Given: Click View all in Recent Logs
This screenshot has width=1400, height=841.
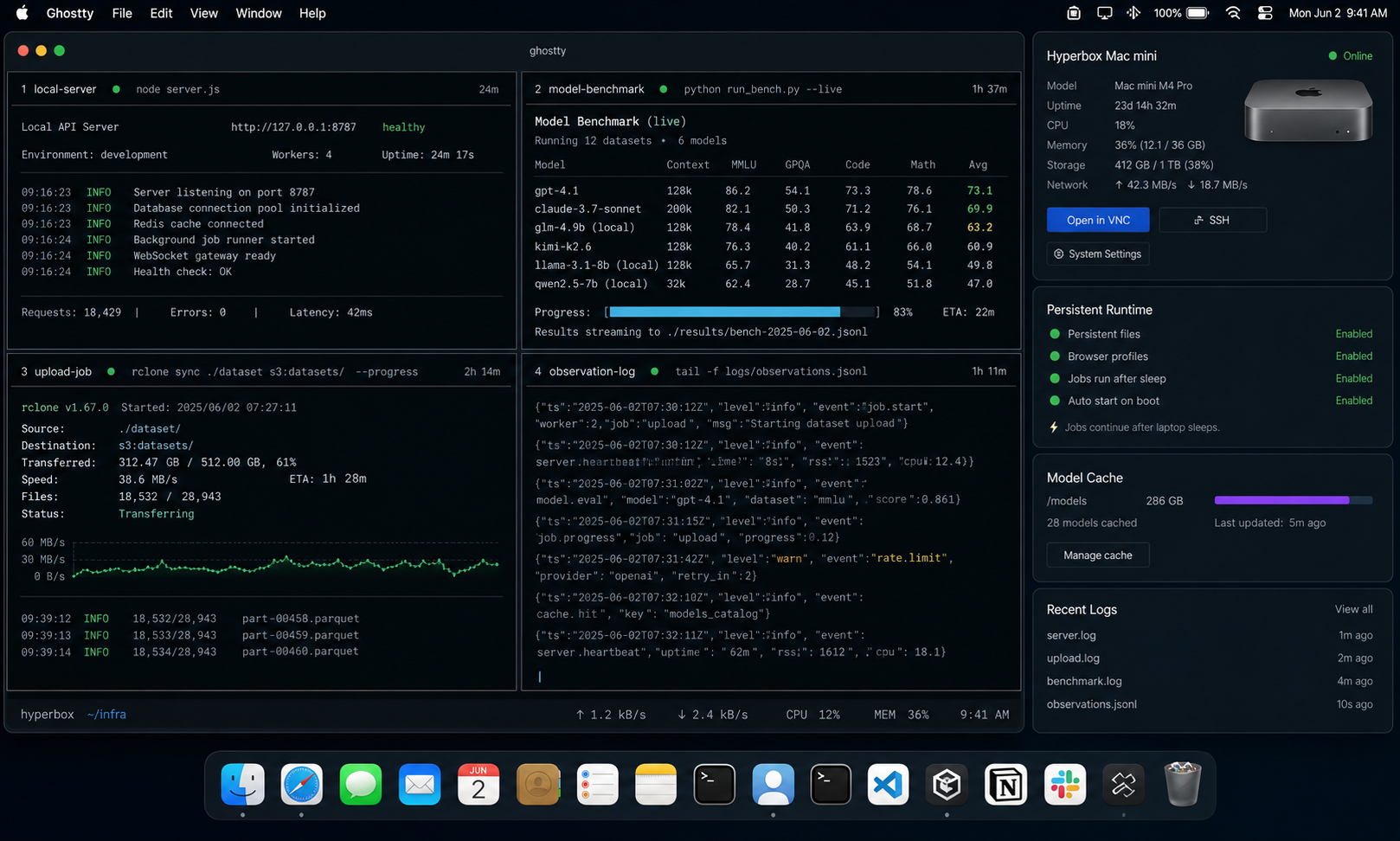Looking at the screenshot, I should point(1353,609).
